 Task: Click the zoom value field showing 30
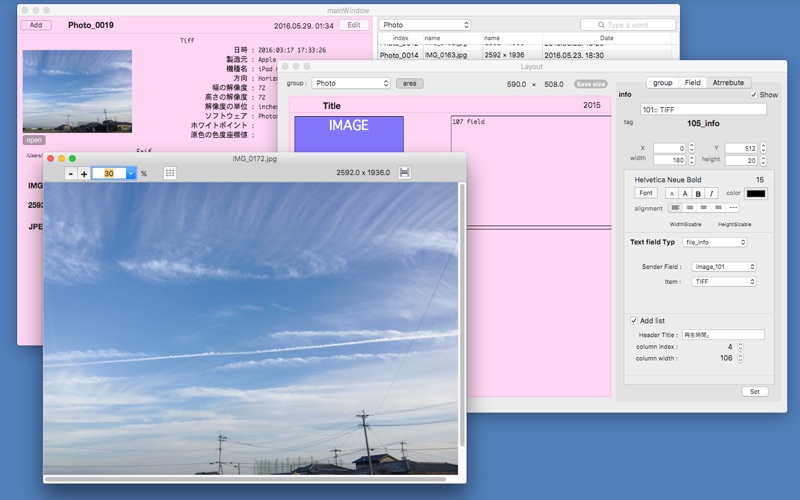coord(109,173)
